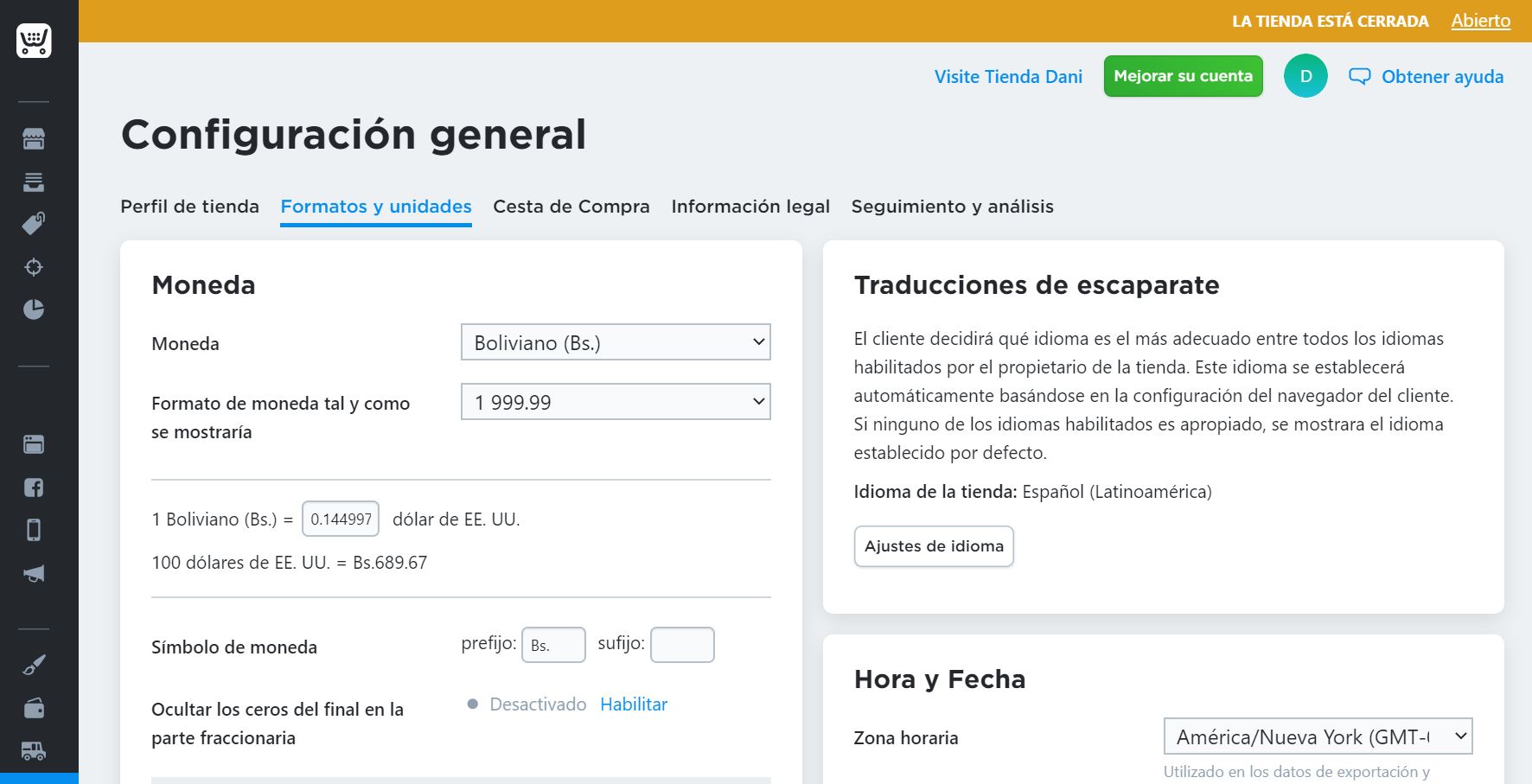
Task: Open the payment wallet icon
Action: pos(34,708)
